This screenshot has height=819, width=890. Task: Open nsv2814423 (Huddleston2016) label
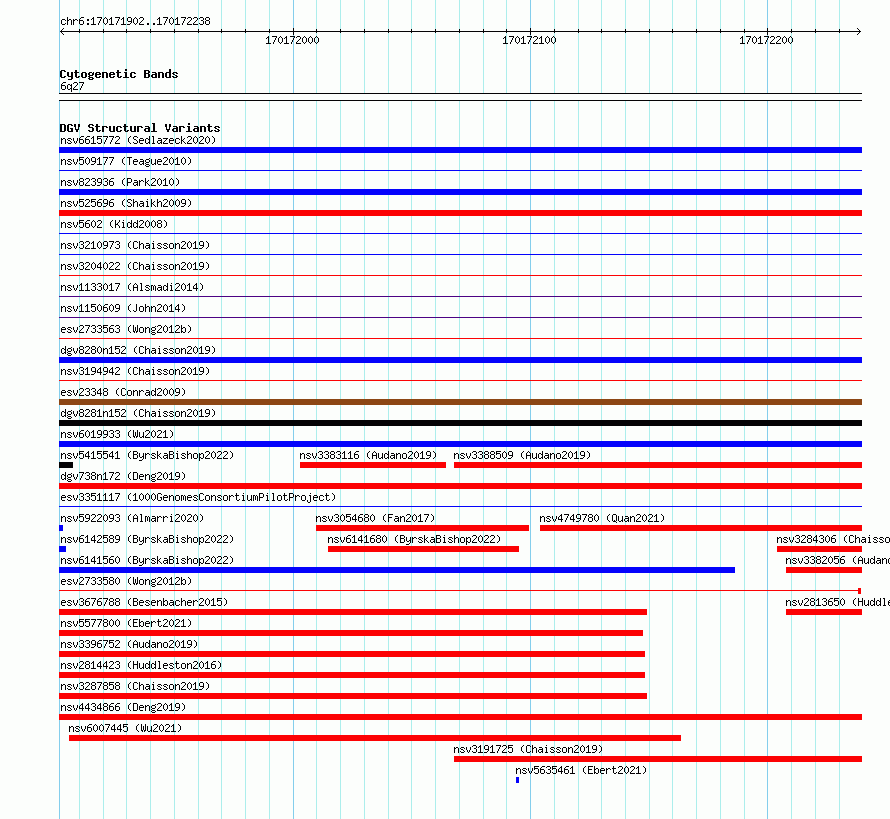141,665
